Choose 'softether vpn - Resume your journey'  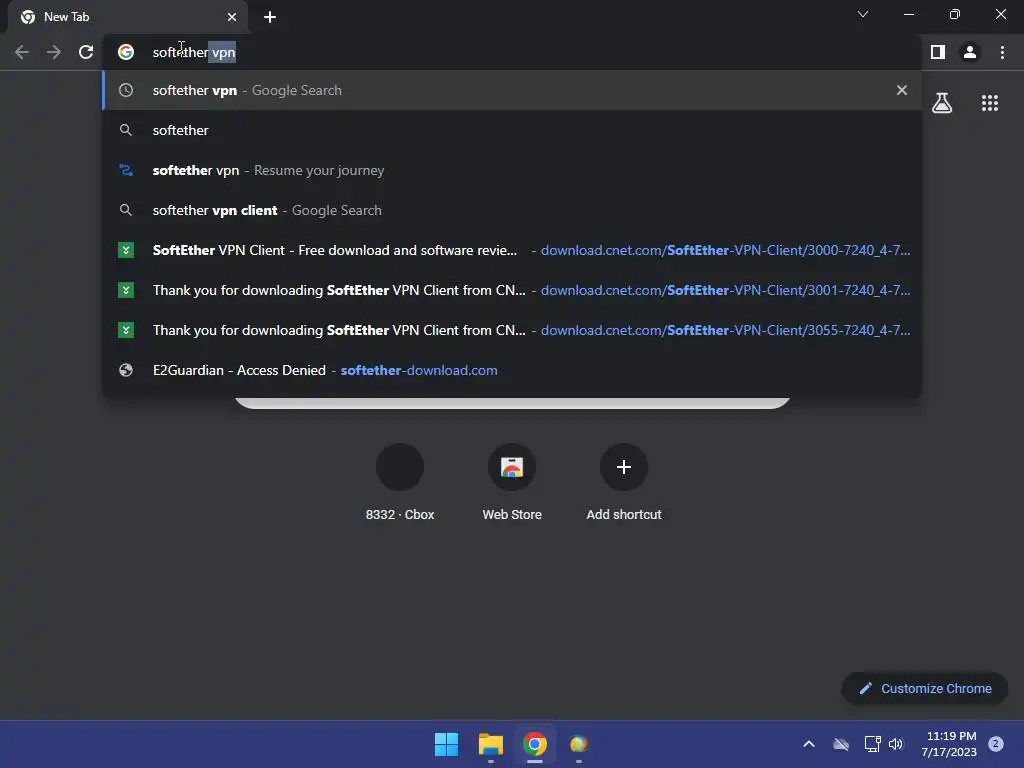(x=512, y=170)
